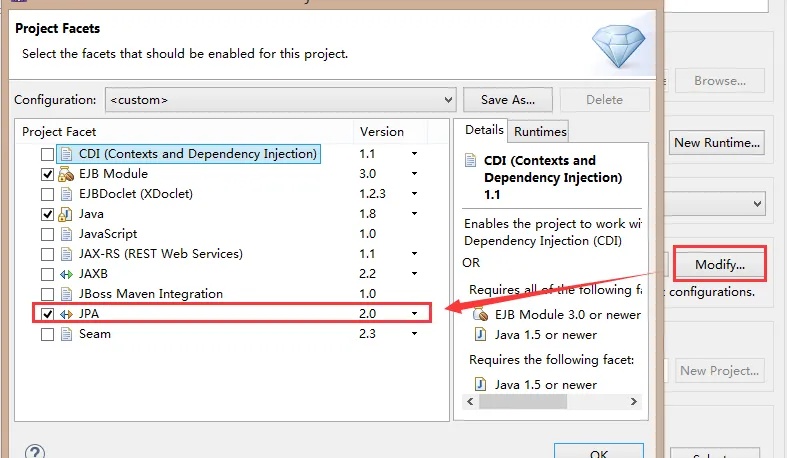This screenshot has height=458, width=787.
Task: Click the Details scroll right arrow
Action: (633, 402)
